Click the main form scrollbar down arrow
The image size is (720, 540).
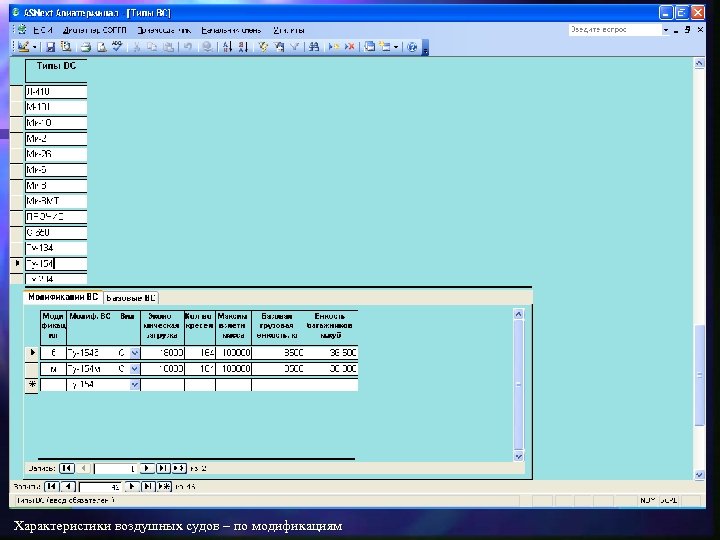click(x=699, y=475)
